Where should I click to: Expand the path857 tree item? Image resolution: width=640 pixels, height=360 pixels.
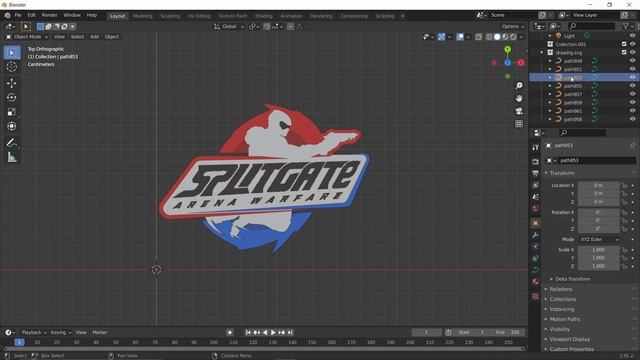click(x=550, y=94)
